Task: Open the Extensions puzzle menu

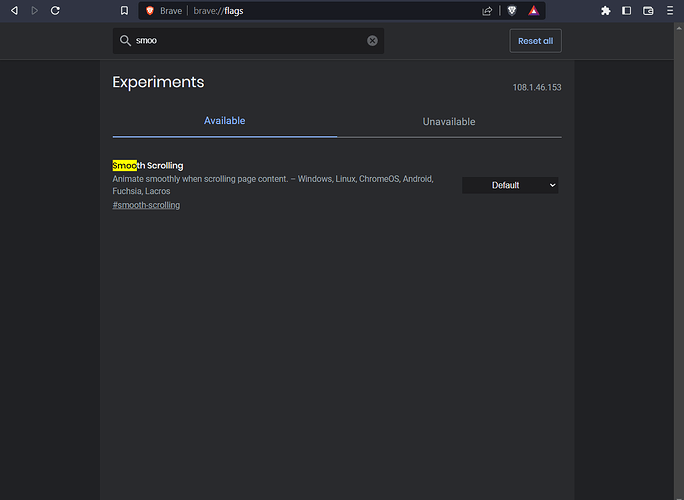Action: coord(605,10)
